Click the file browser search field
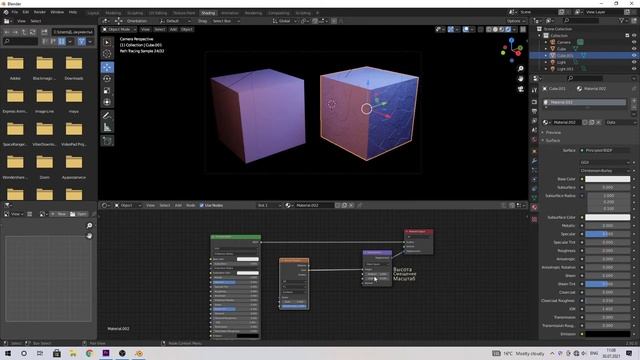Viewport: 640px width, 360px height. [x=20, y=41]
